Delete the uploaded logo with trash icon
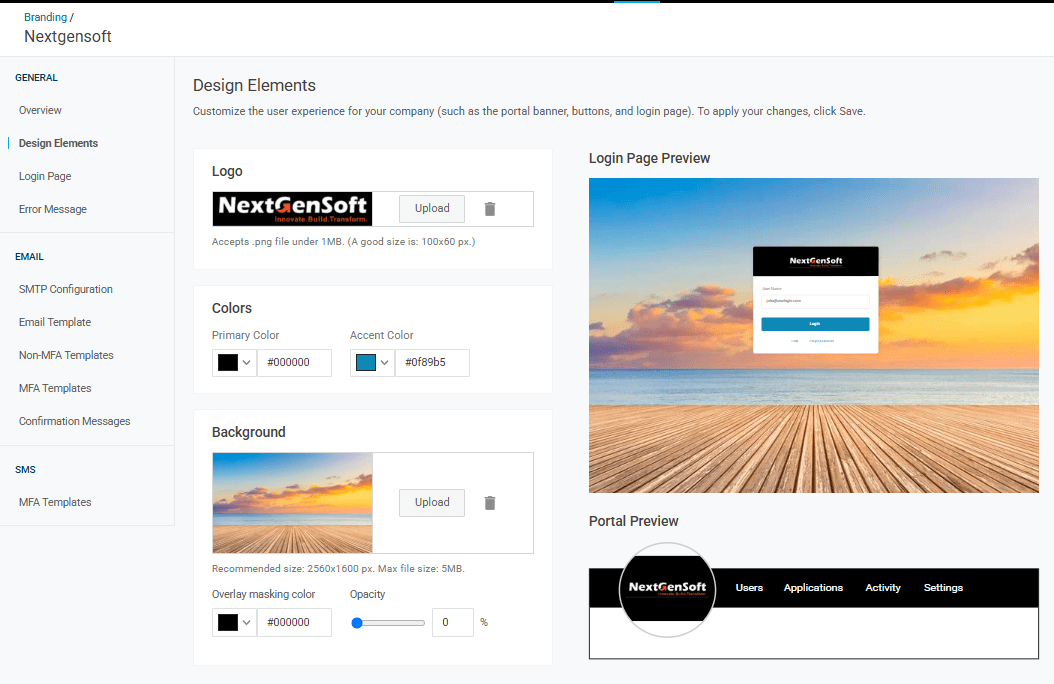Image resolution: width=1054 pixels, height=684 pixels. 490,209
